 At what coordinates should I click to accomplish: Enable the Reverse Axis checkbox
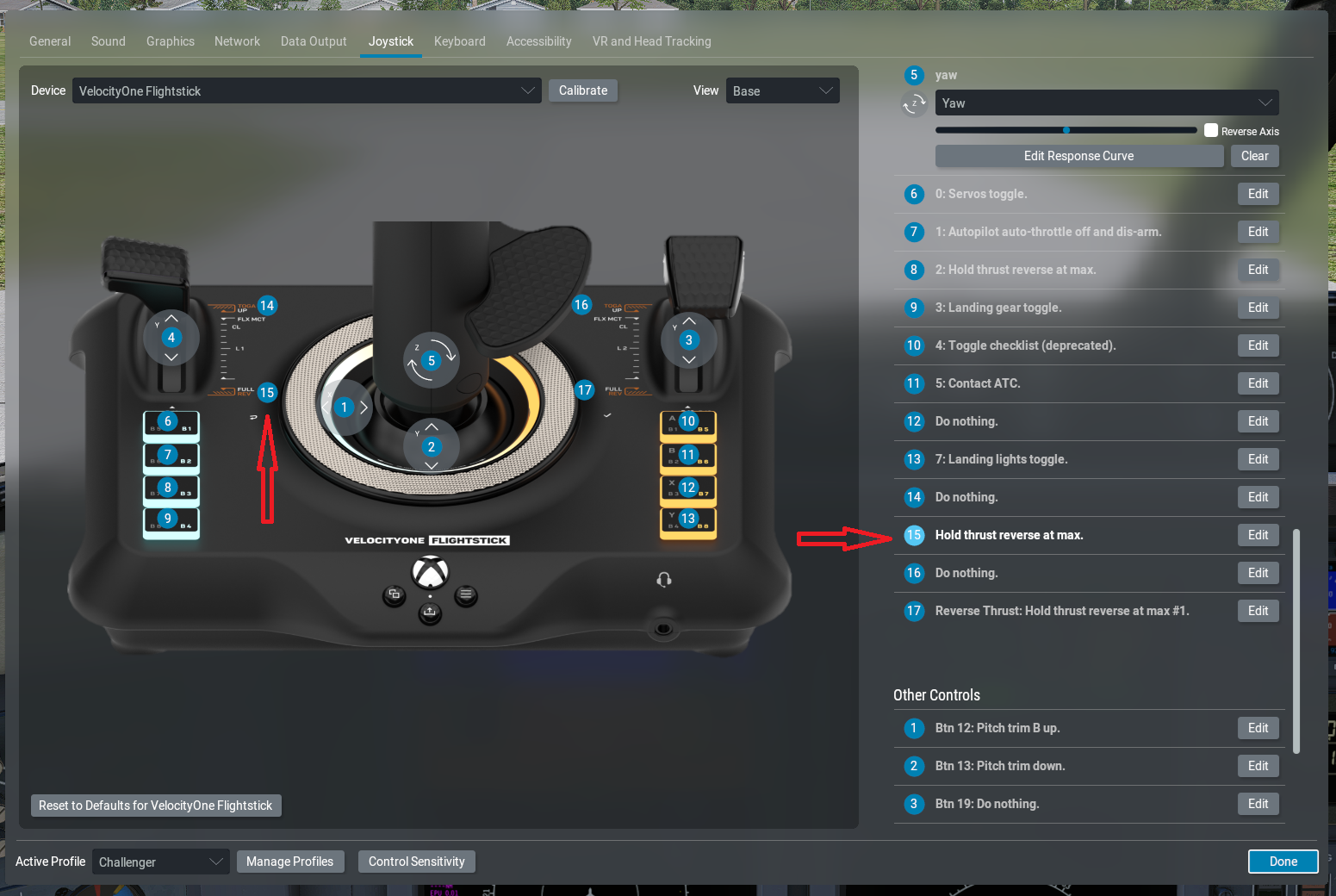click(x=1211, y=131)
